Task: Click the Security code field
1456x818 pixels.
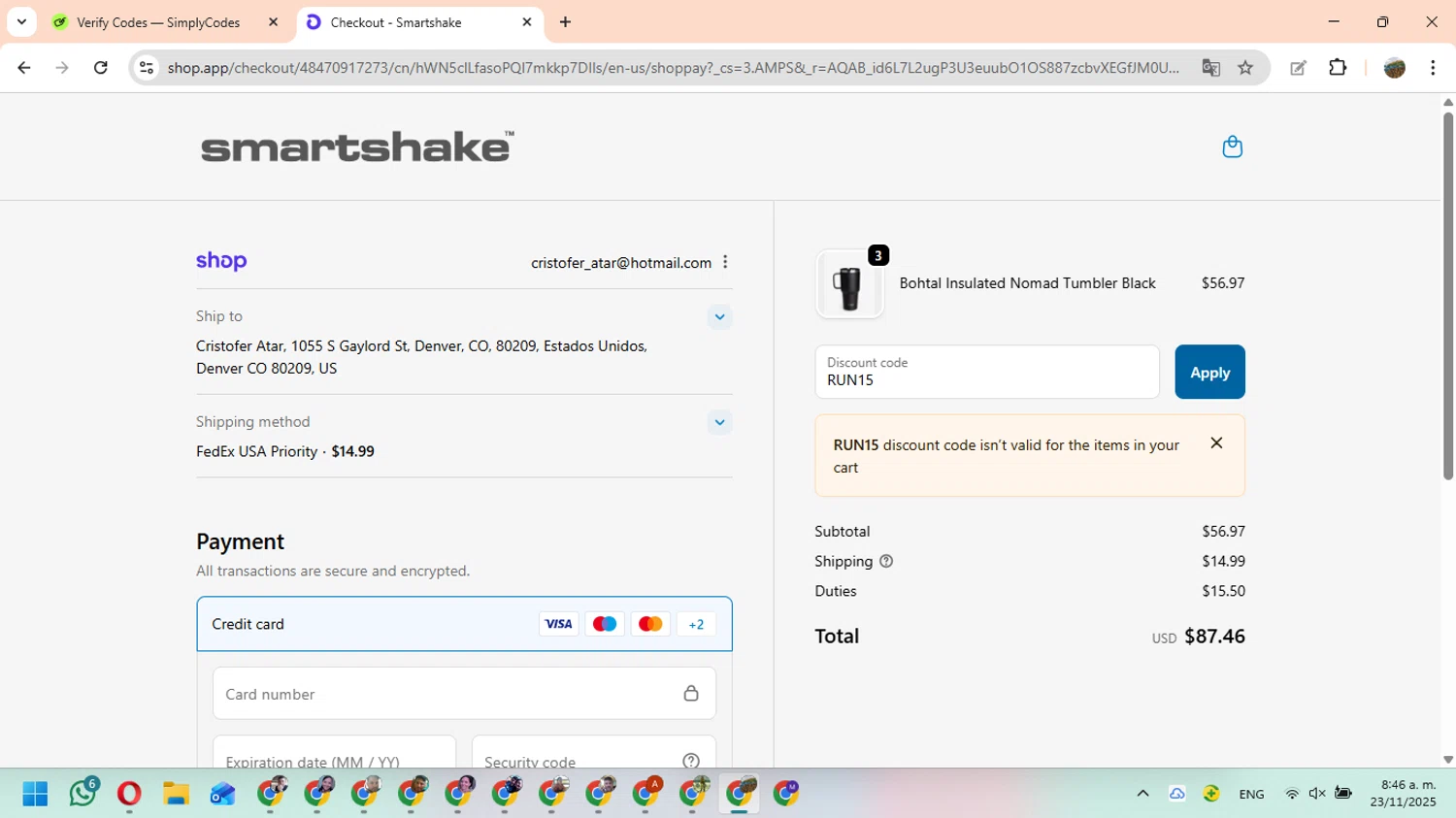Action: [593, 752]
